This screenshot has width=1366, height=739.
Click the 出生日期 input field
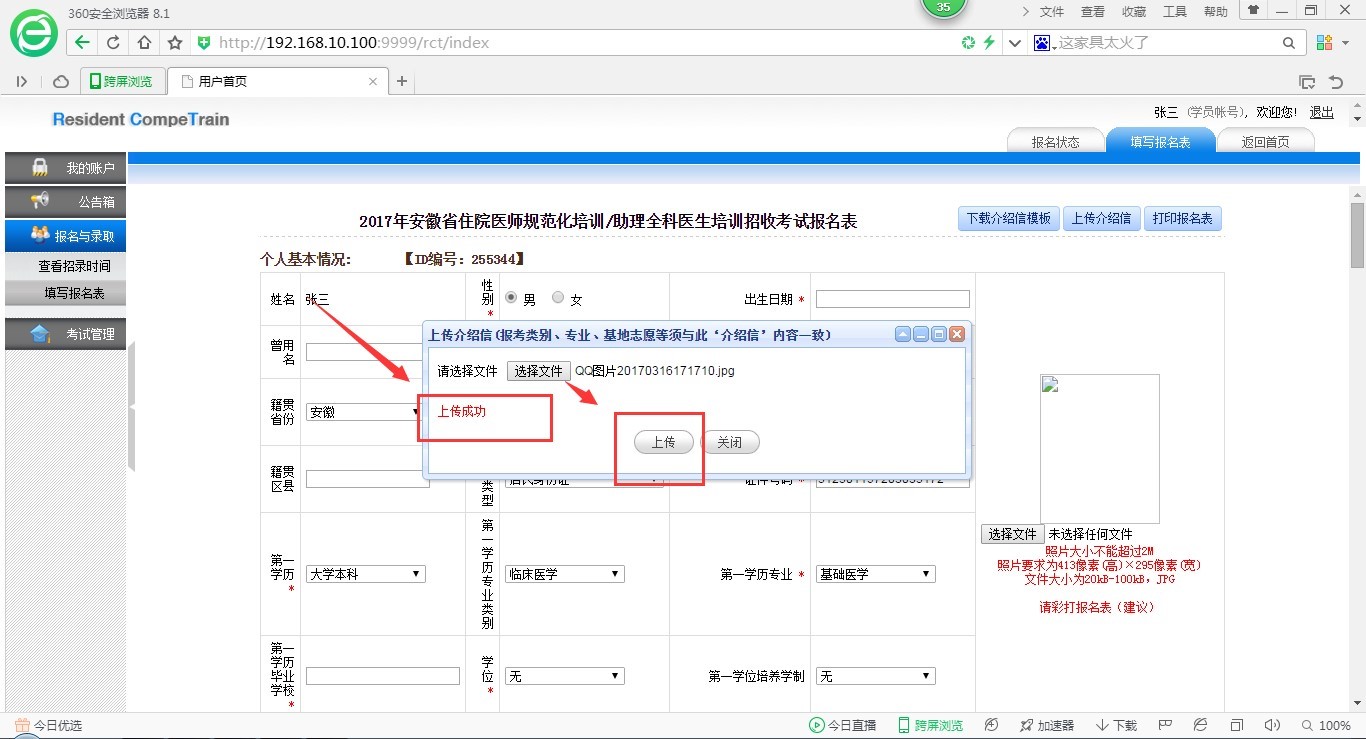(x=893, y=299)
